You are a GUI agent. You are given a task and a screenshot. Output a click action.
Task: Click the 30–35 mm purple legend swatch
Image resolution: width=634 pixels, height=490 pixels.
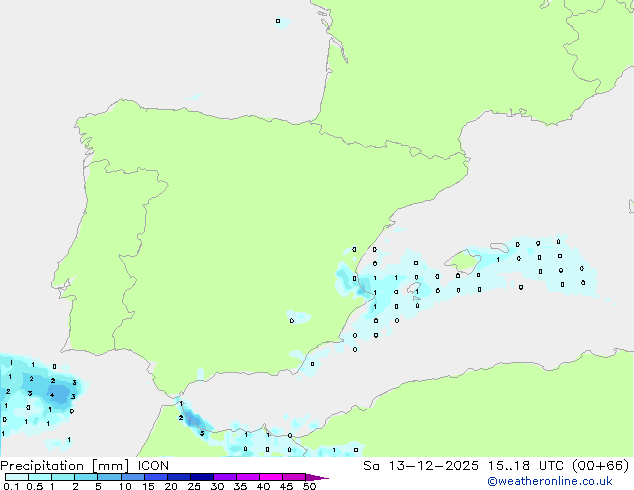[224, 477]
